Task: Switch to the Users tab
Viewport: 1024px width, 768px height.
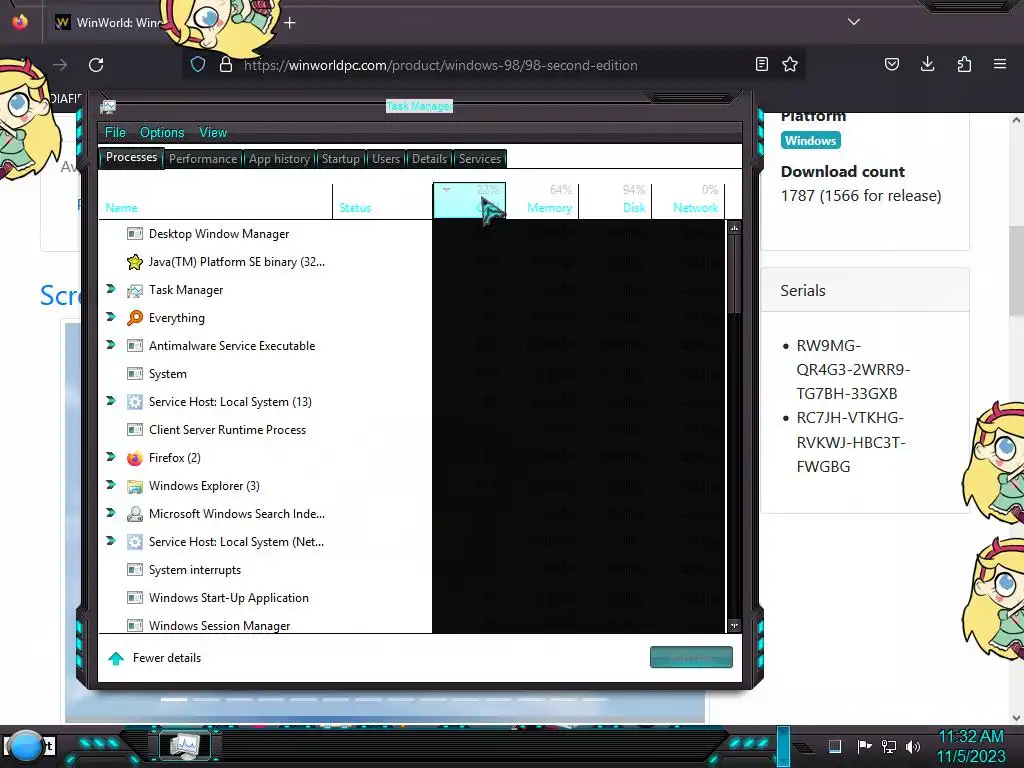Action: point(386,159)
